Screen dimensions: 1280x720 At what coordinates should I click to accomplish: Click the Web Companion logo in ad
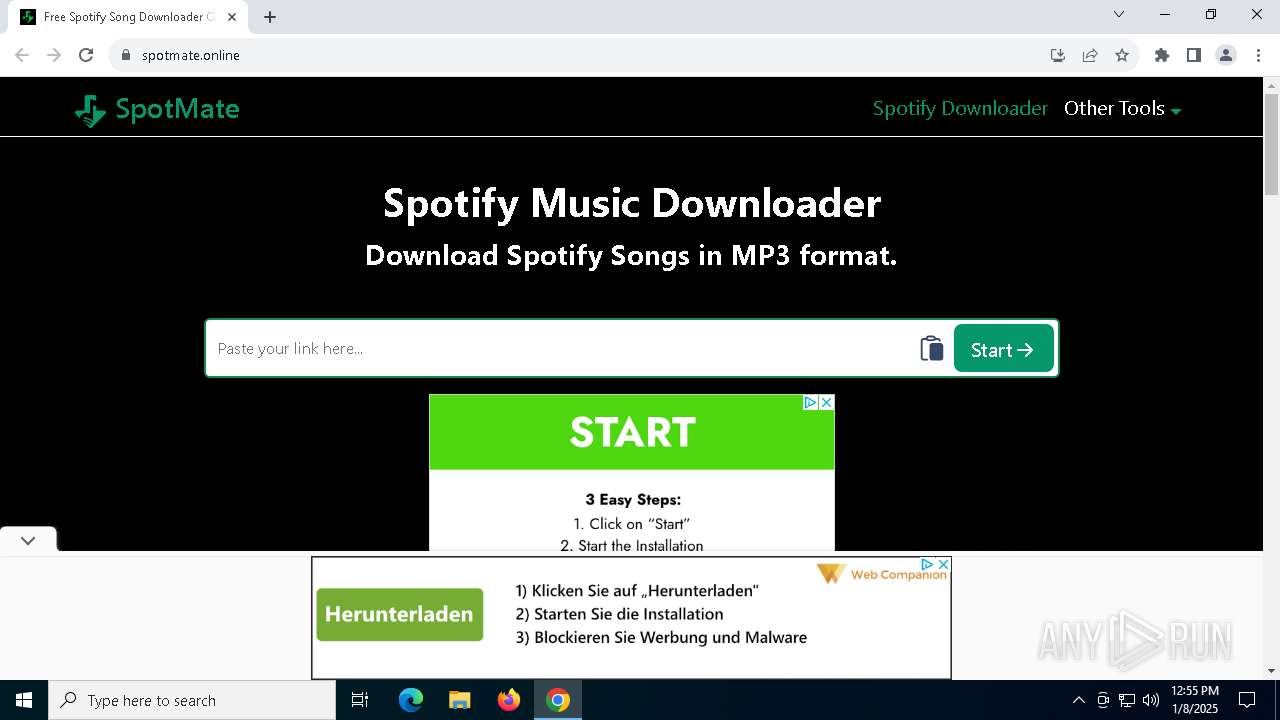[x=881, y=574]
